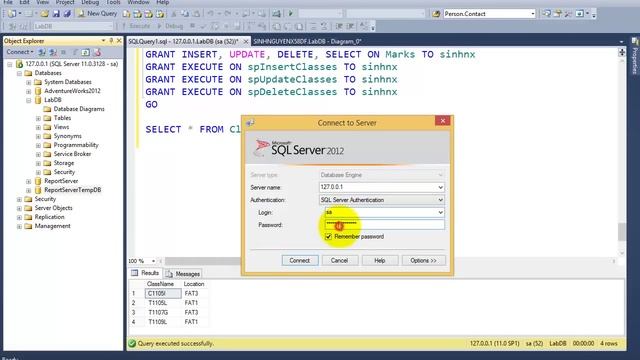Click the Help button in the dialog
Viewport: 640px width, 360px height.
point(380,260)
